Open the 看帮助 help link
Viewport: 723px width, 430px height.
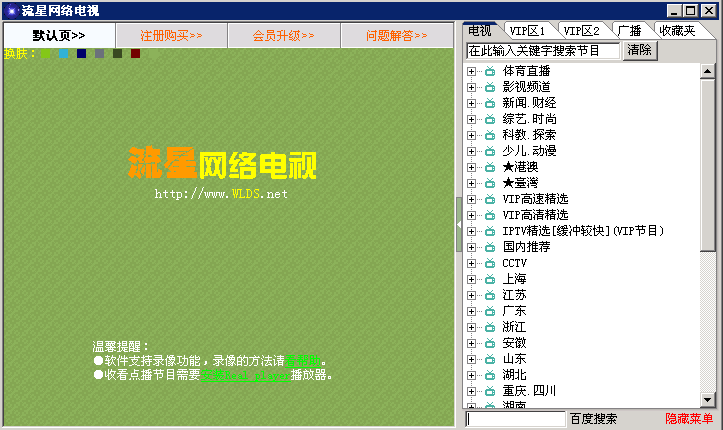pos(302,361)
